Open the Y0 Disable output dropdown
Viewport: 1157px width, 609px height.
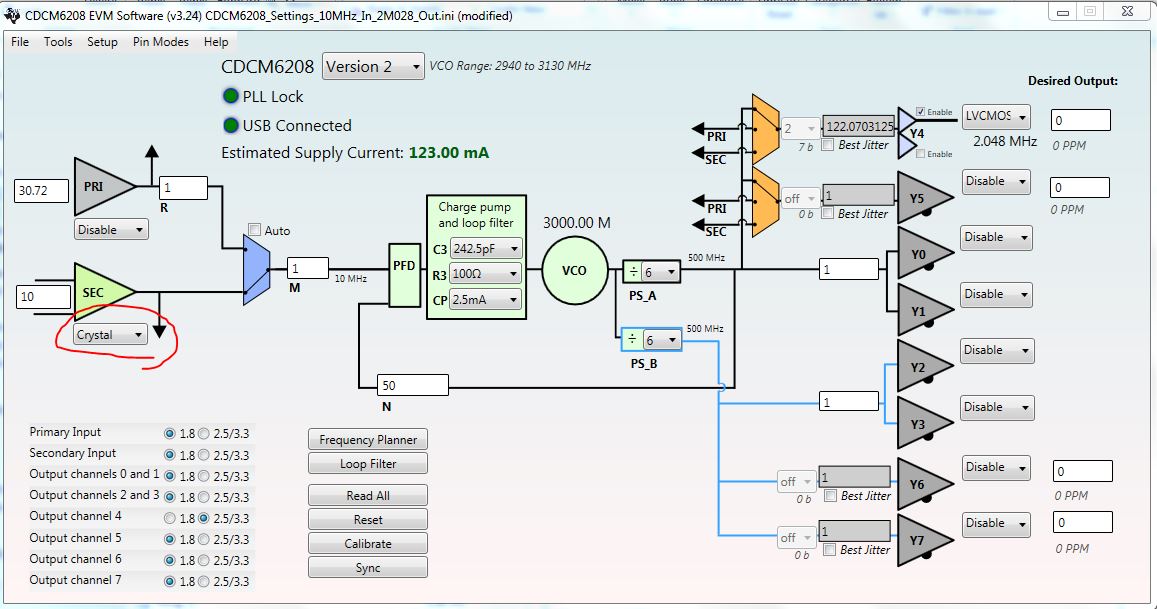(x=996, y=237)
